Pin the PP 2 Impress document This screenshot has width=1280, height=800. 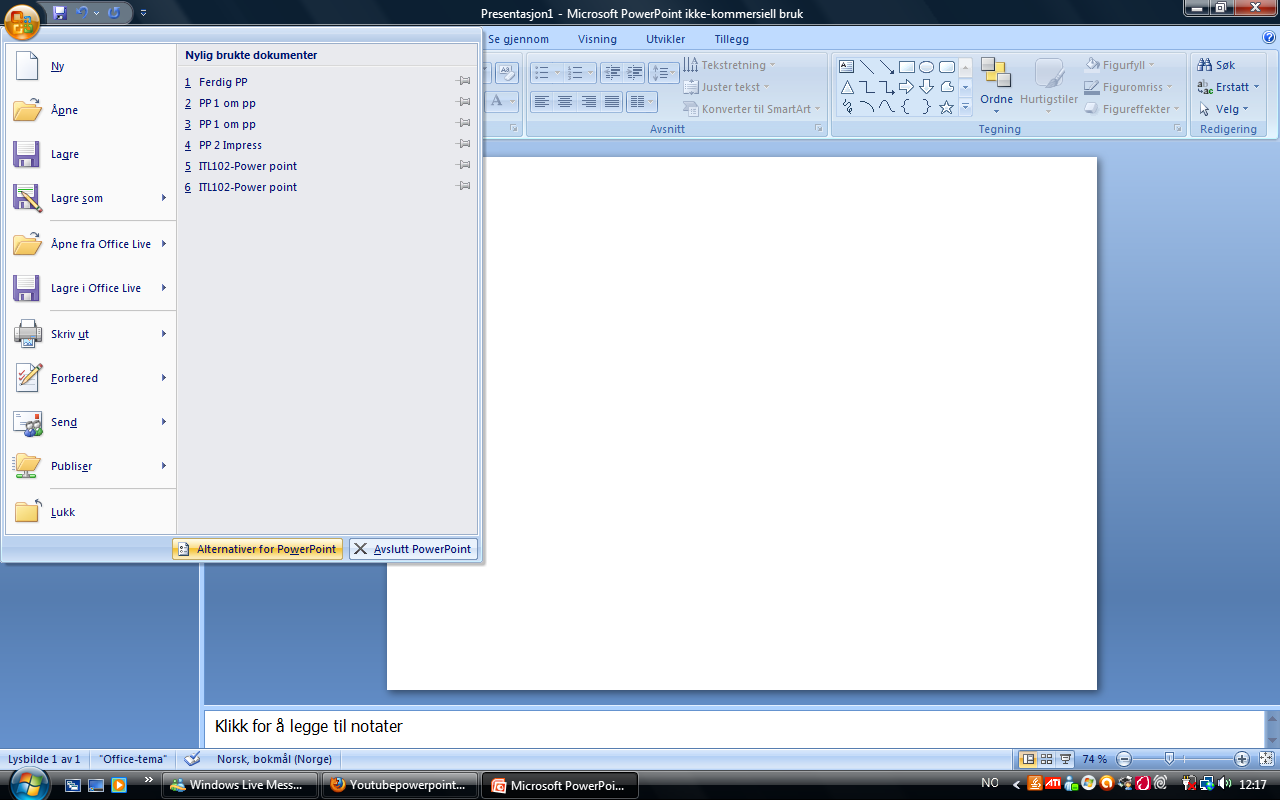(463, 144)
